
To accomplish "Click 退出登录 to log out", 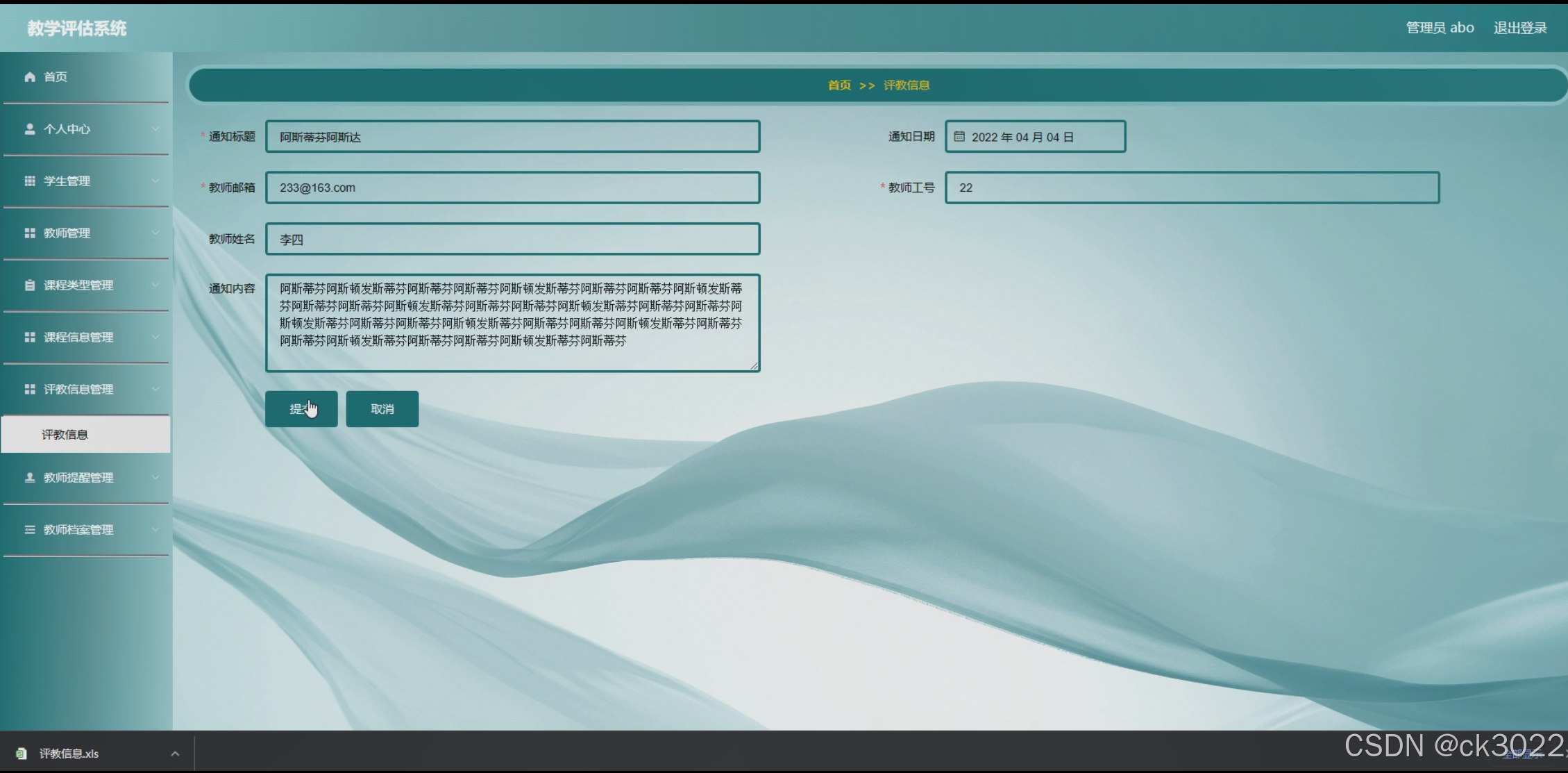I will (1520, 28).
